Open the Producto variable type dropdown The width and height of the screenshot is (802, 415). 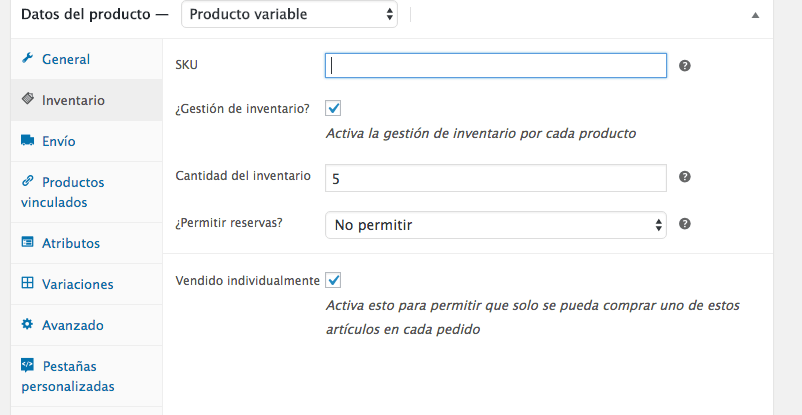[x=289, y=14]
